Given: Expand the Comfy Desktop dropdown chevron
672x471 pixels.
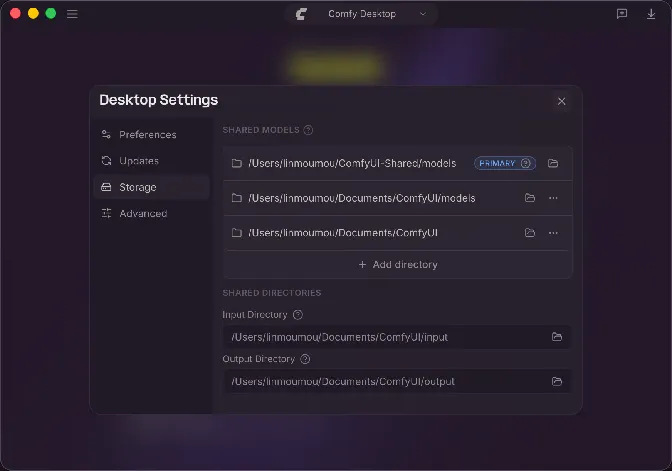Looking at the screenshot, I should (x=423, y=14).
